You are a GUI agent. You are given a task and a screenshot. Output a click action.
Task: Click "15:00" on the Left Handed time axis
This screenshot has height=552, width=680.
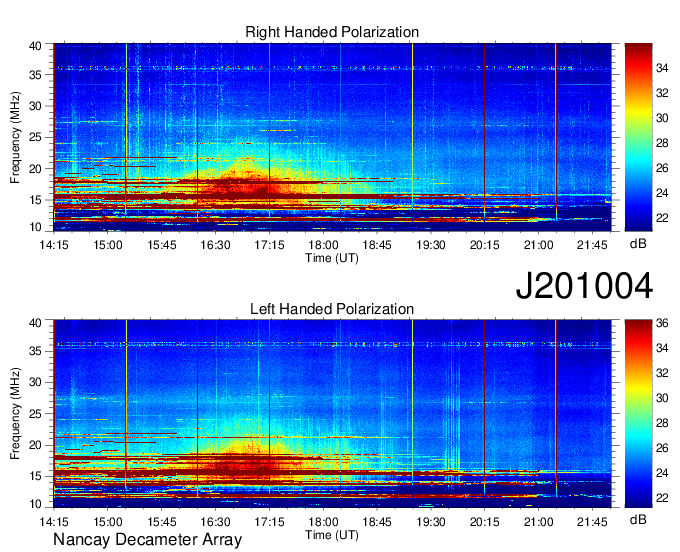coord(108,521)
